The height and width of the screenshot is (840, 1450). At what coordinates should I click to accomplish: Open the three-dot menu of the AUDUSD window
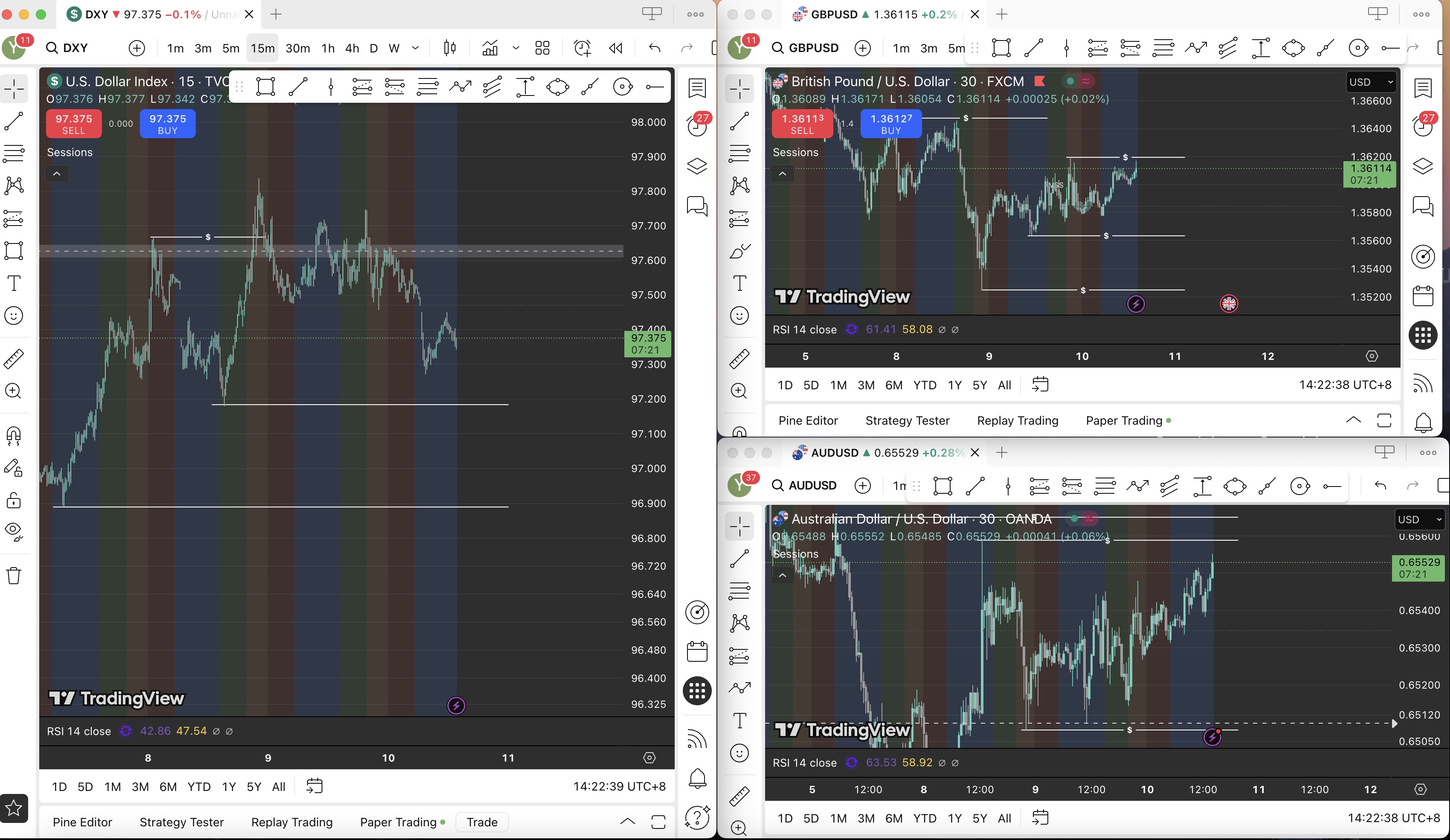[x=1428, y=453]
